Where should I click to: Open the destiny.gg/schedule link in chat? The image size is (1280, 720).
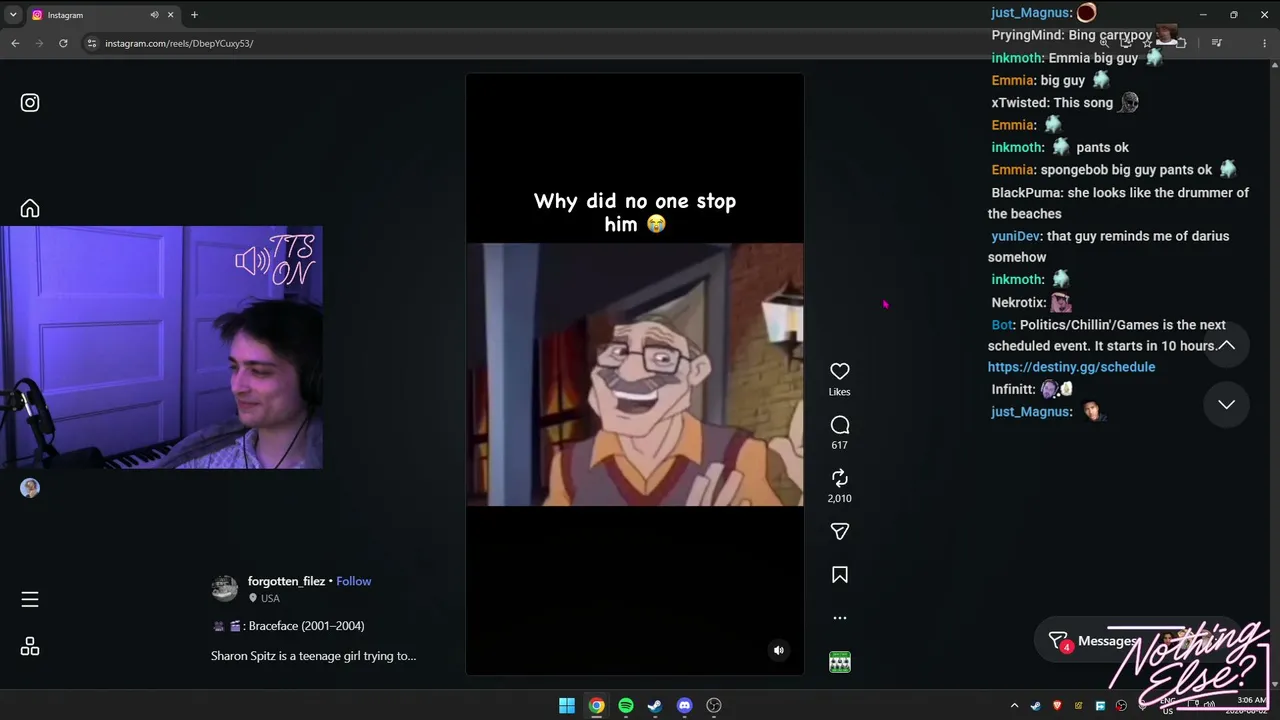(1071, 367)
